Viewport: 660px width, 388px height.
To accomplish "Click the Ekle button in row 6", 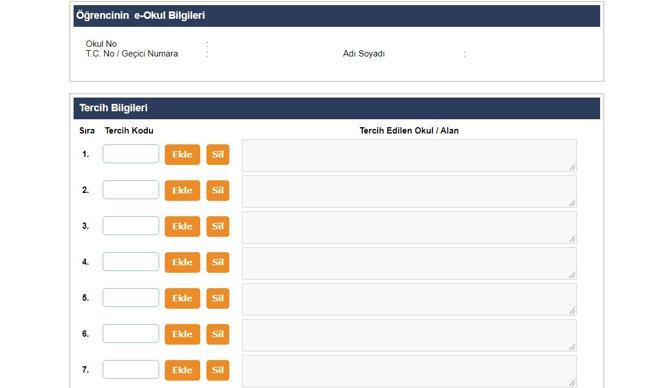I will (182, 334).
